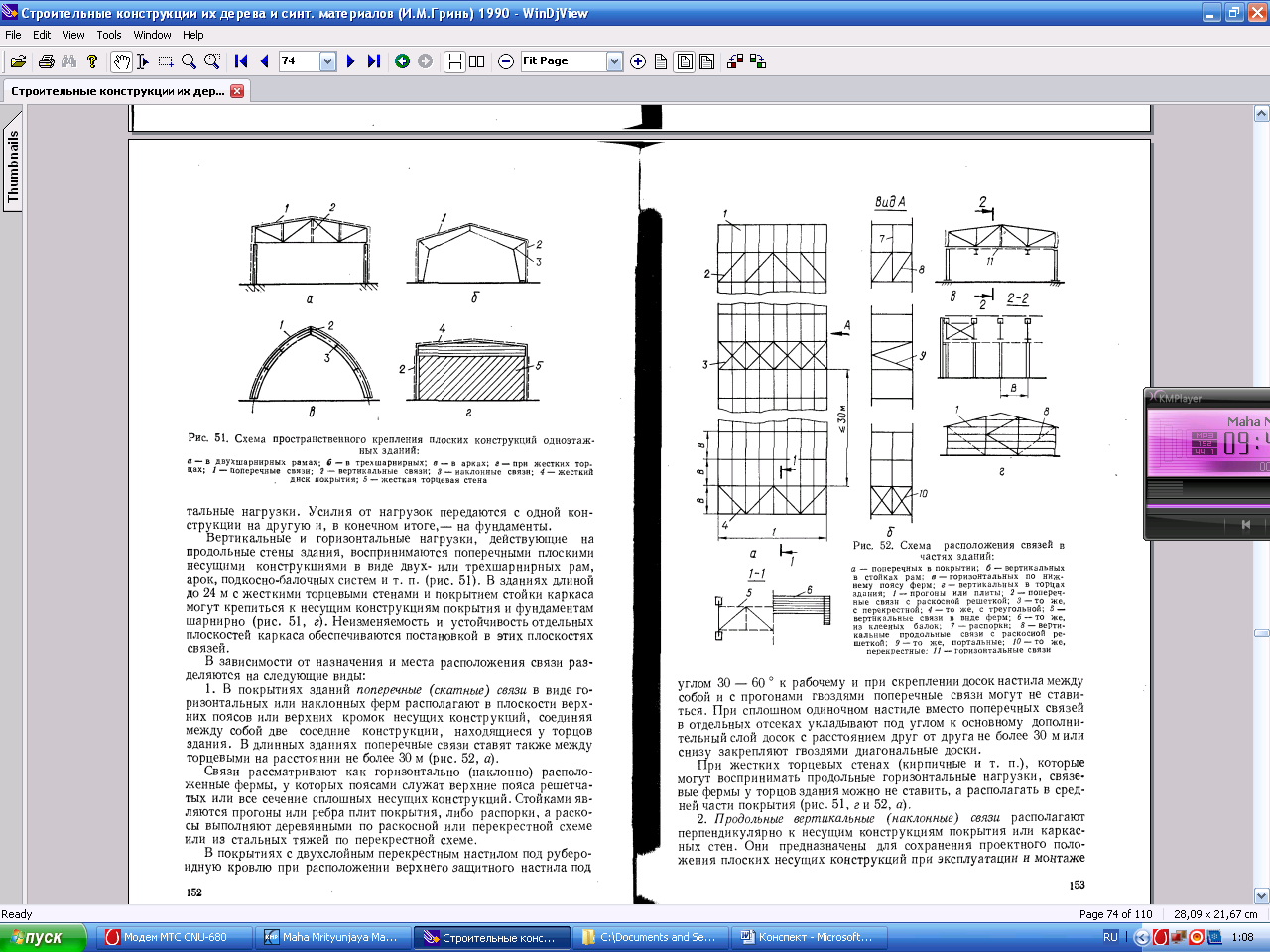Screen dimensions: 1270x952
Task: Click the gray Forward navigation arrow
Action: click(425, 61)
